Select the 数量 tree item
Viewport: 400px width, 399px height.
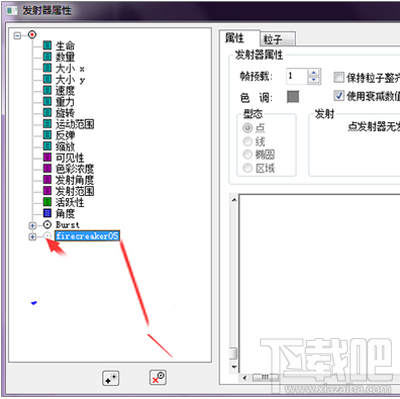pos(65,57)
